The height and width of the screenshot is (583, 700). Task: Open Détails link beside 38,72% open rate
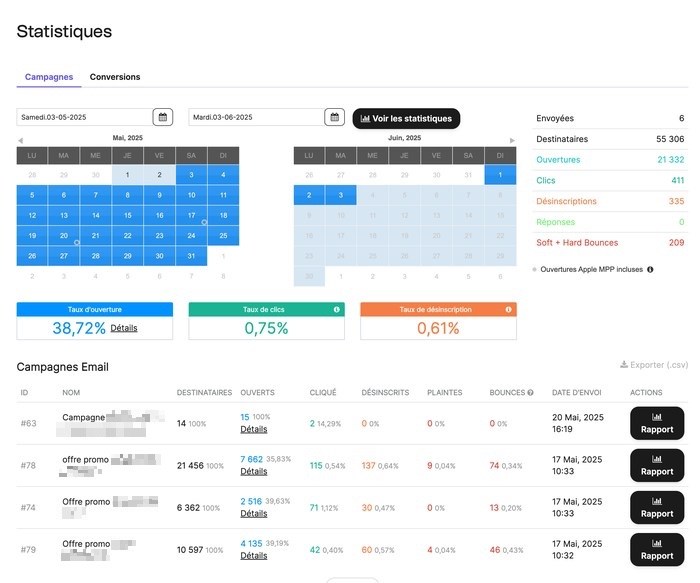pos(124,328)
